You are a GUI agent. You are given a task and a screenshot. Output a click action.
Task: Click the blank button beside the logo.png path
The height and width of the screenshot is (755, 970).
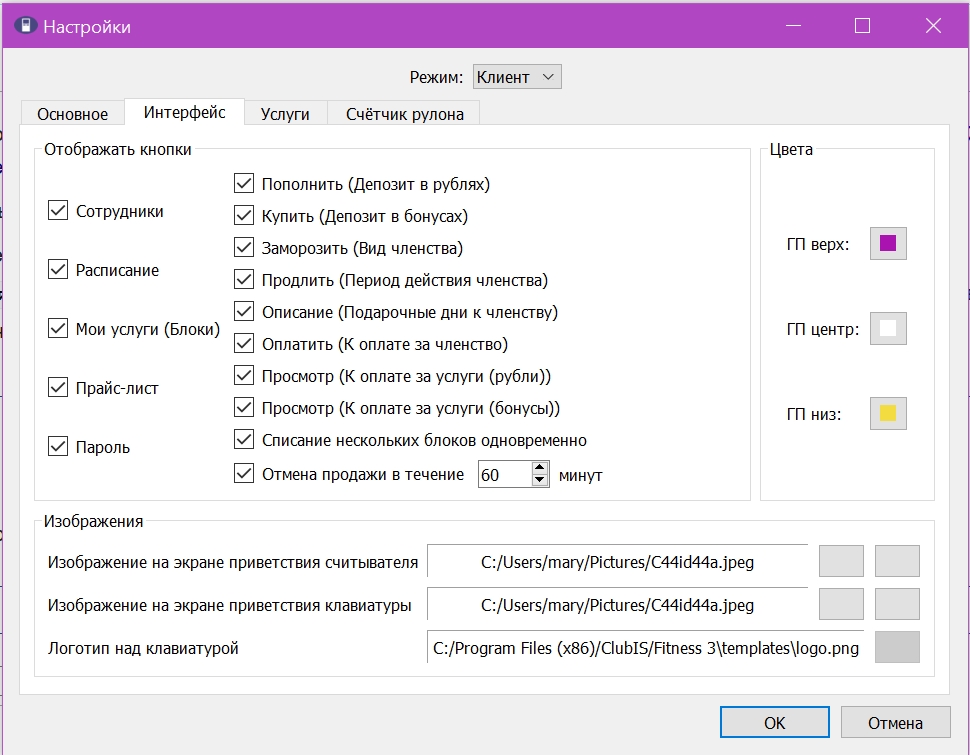[897, 647]
